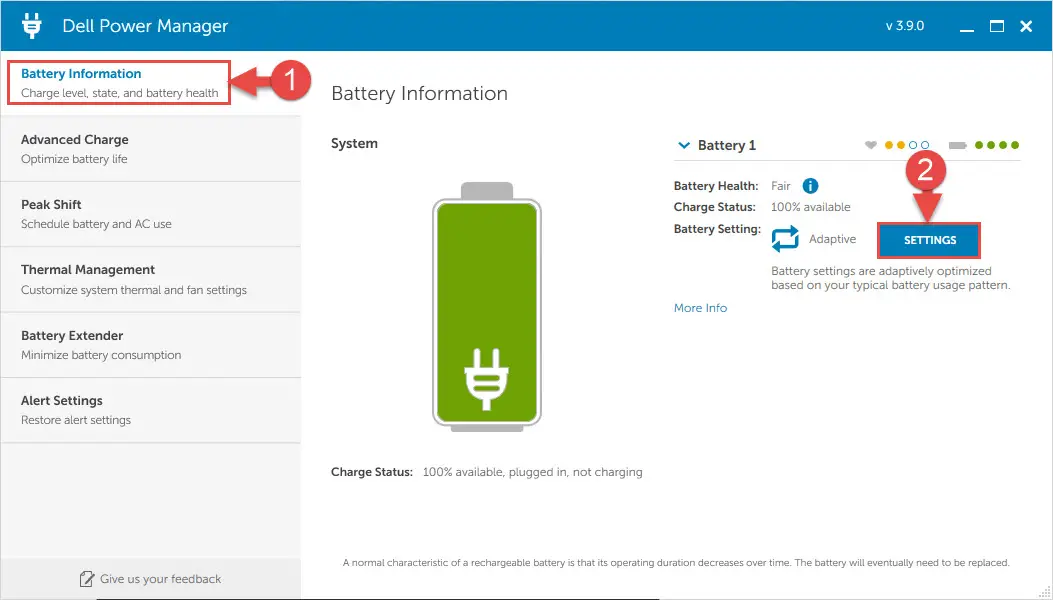
Task: Click the Adaptive mode cycle arrows icon
Action: tap(785, 239)
